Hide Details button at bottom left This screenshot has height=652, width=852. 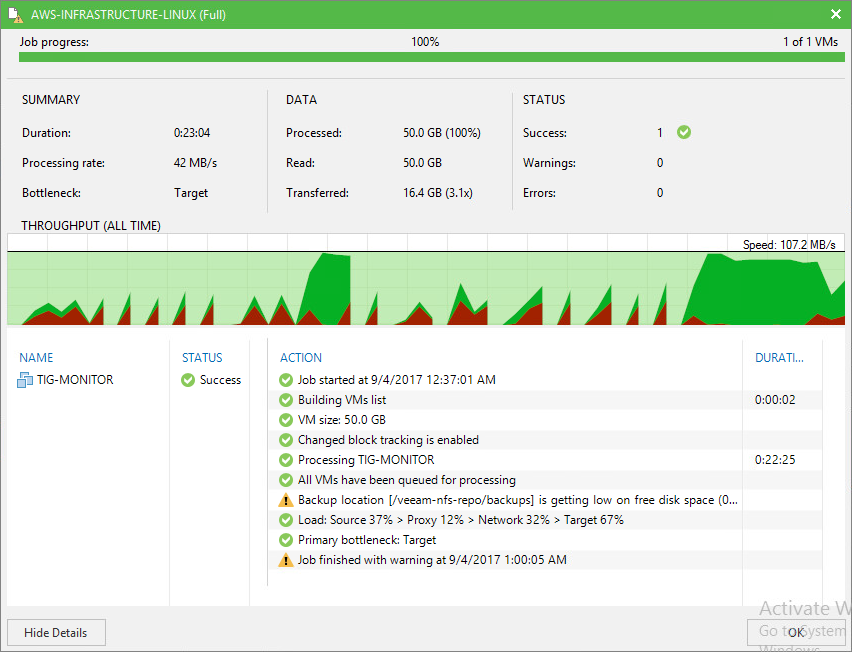pos(56,632)
